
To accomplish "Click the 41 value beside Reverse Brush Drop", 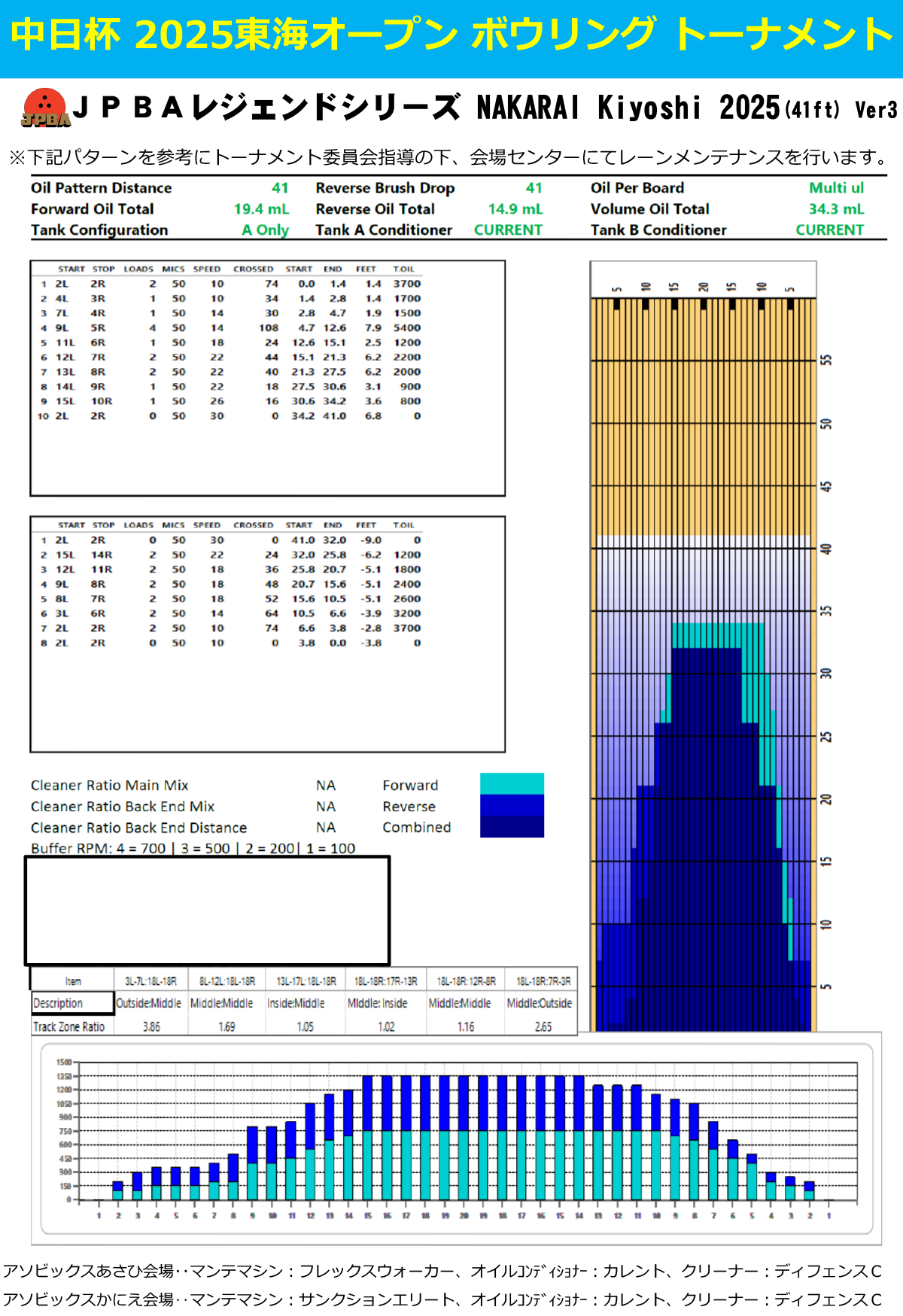I will point(534,188).
